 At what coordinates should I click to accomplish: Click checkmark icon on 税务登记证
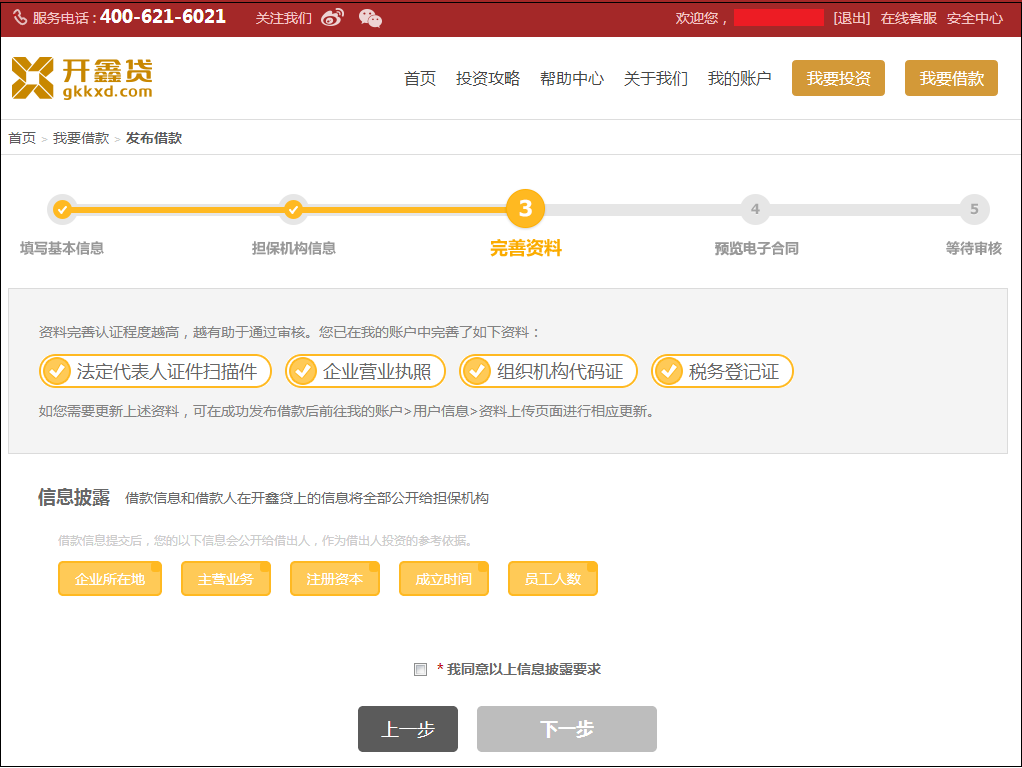tap(668, 372)
